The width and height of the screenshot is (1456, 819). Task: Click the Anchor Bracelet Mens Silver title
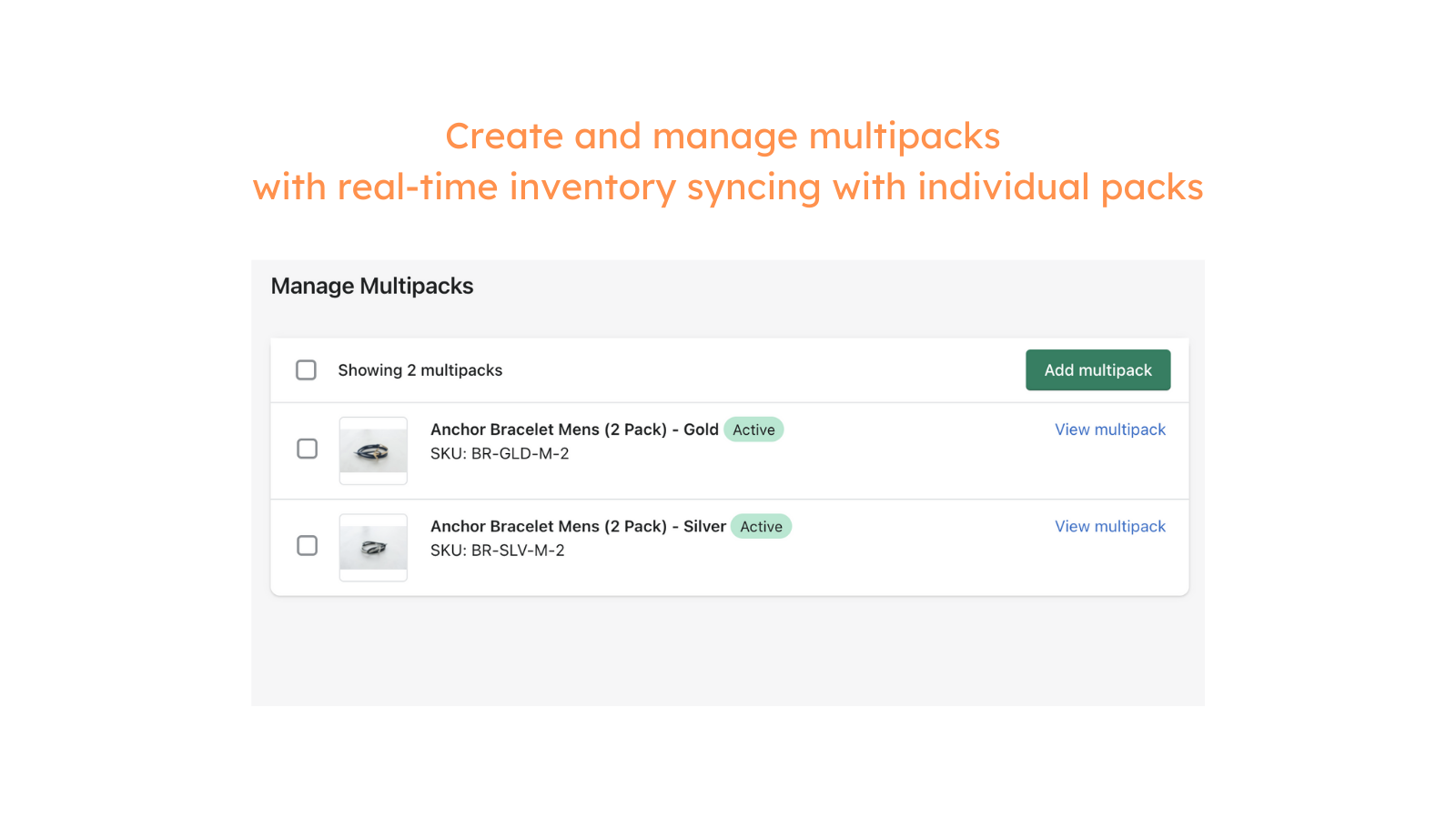coord(577,526)
